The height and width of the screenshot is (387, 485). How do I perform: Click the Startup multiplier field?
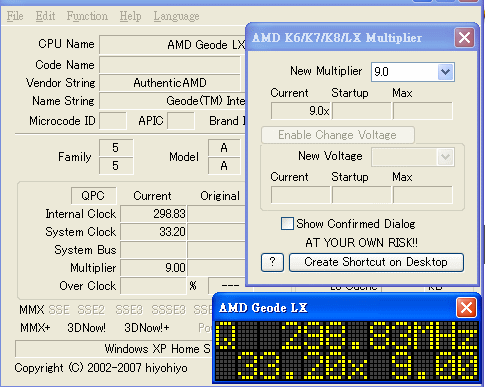(362, 111)
